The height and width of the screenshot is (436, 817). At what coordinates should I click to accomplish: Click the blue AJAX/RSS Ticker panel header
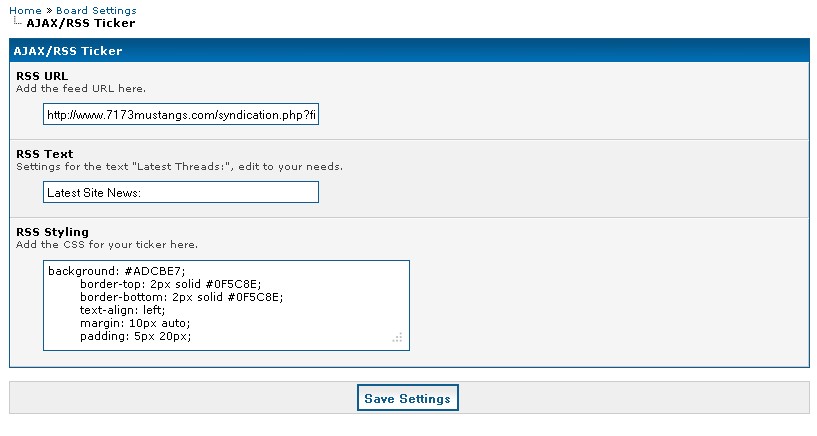(409, 50)
